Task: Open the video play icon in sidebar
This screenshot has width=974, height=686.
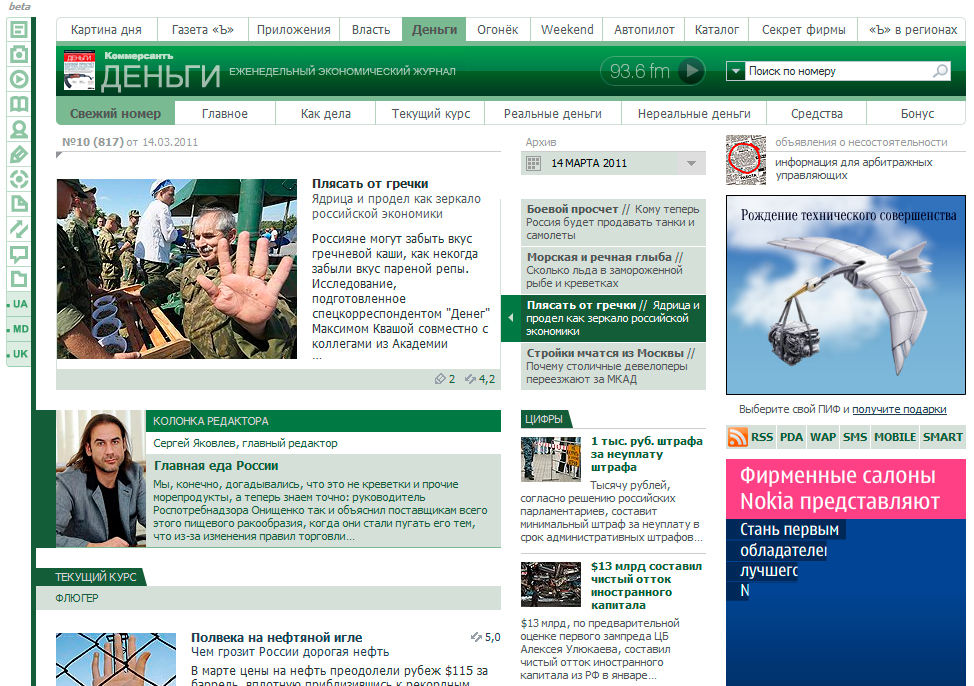Action: point(19,79)
